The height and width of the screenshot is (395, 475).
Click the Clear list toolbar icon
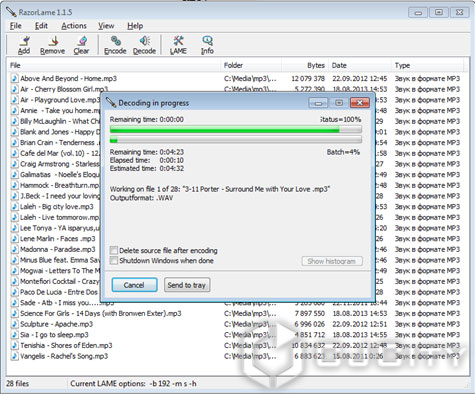tap(81, 45)
